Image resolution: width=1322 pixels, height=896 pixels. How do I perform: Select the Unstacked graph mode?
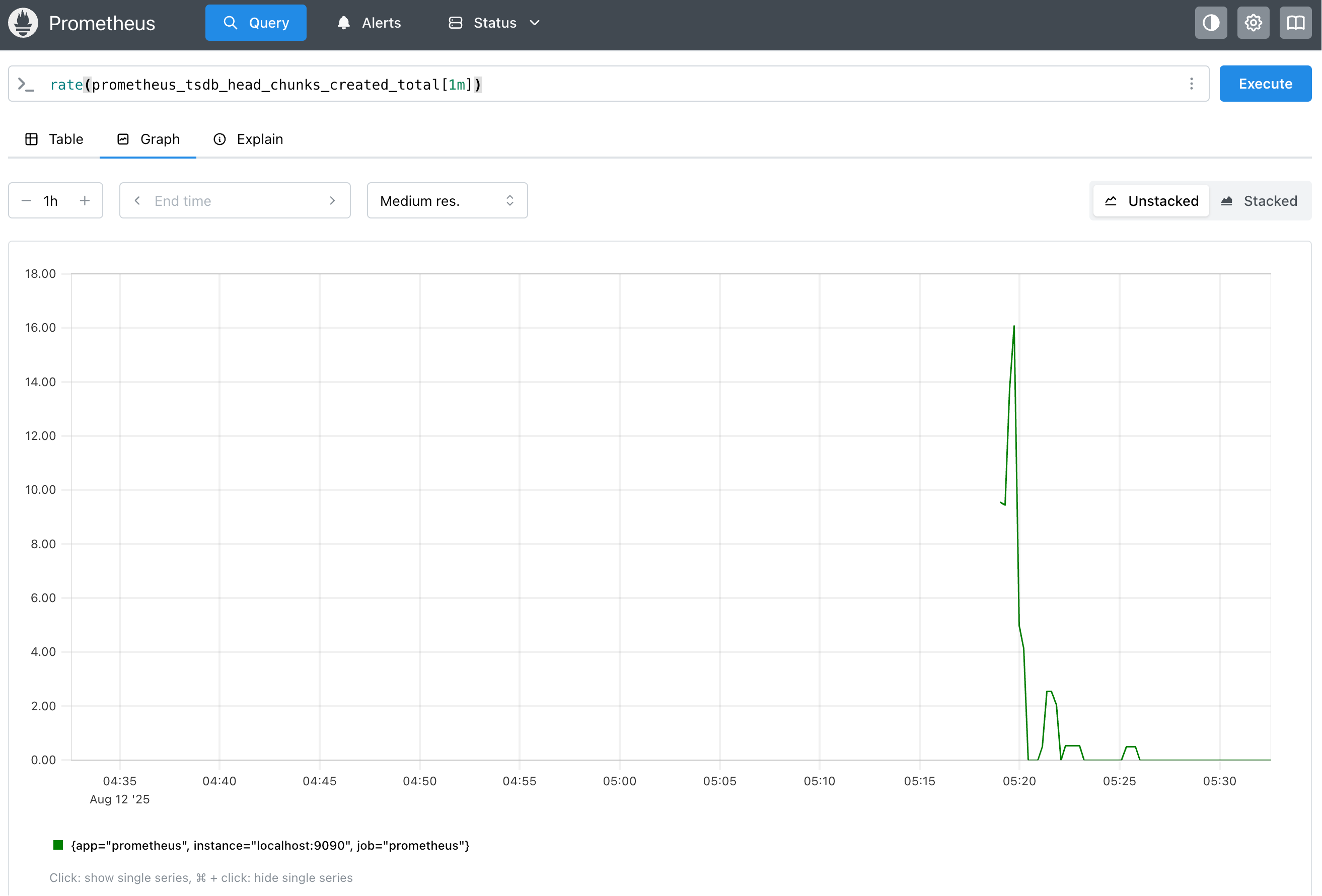pyautogui.click(x=1151, y=201)
